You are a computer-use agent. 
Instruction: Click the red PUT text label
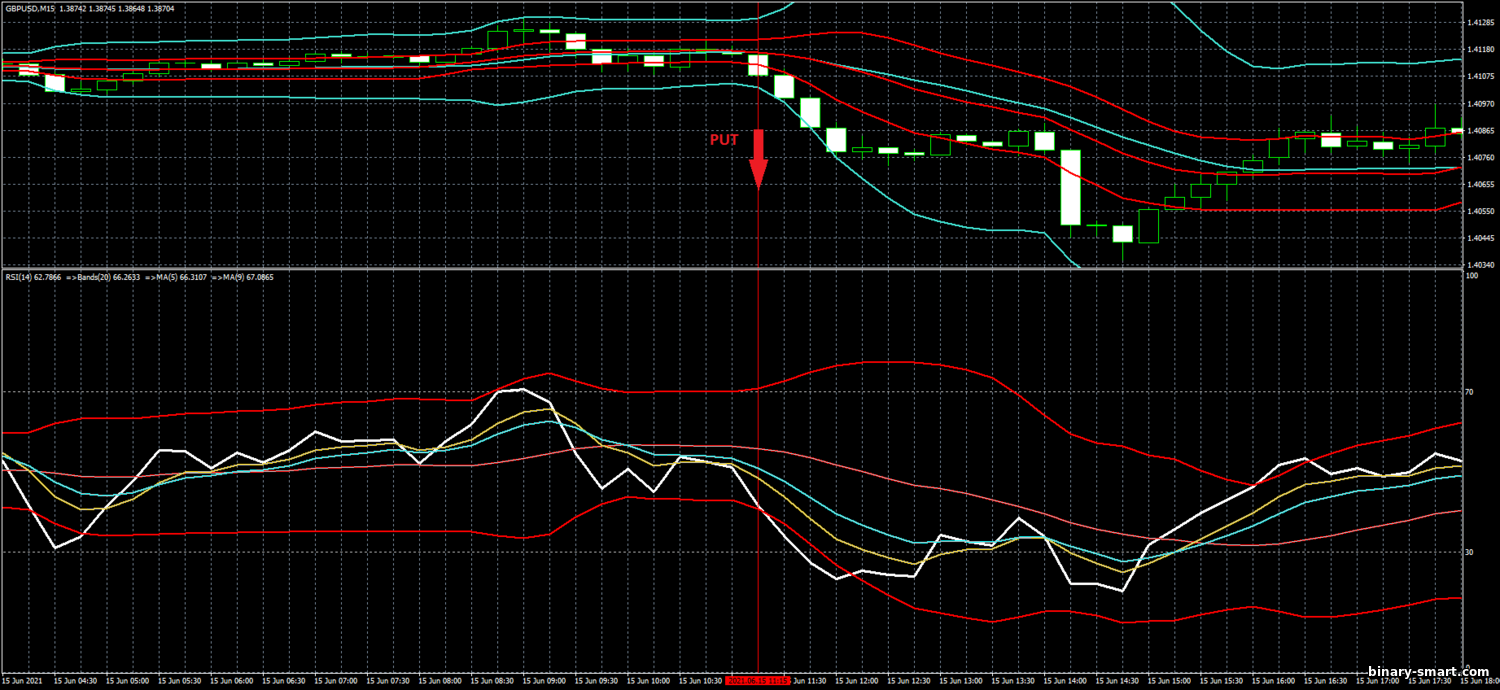[x=724, y=140]
